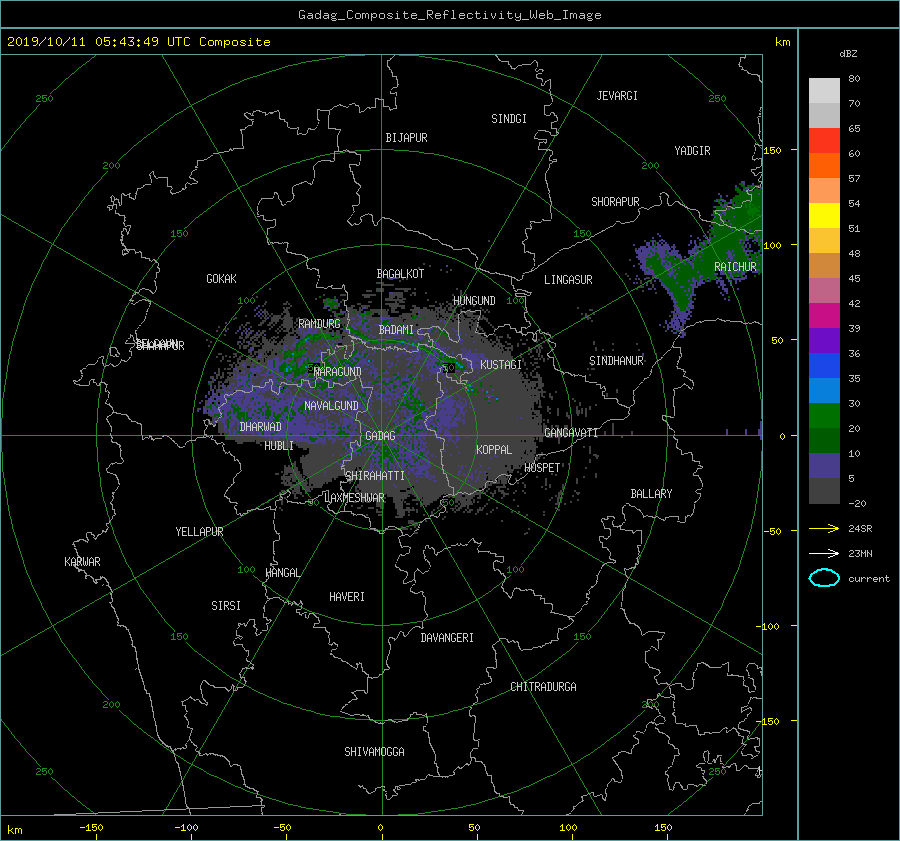The image size is (900, 841).
Task: Click the HOSPET city label
Action: point(542,468)
